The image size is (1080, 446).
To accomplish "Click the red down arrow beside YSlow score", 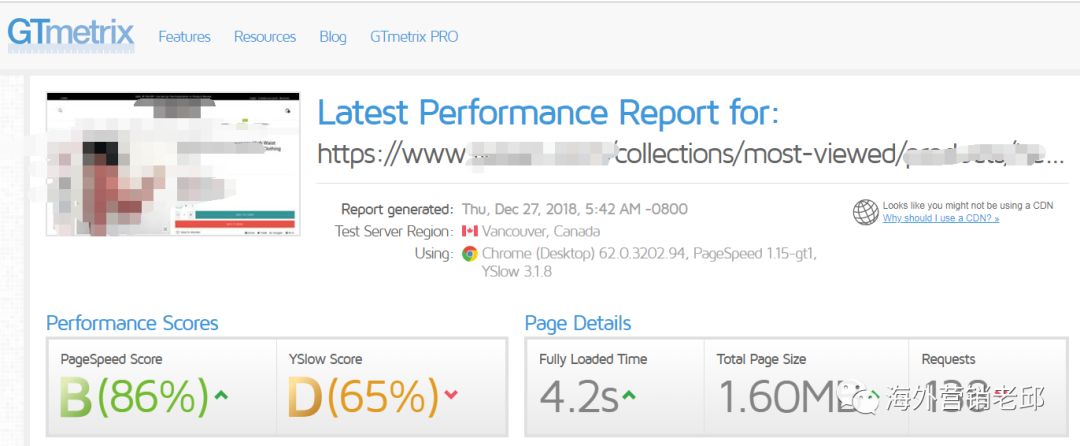I will (450, 395).
